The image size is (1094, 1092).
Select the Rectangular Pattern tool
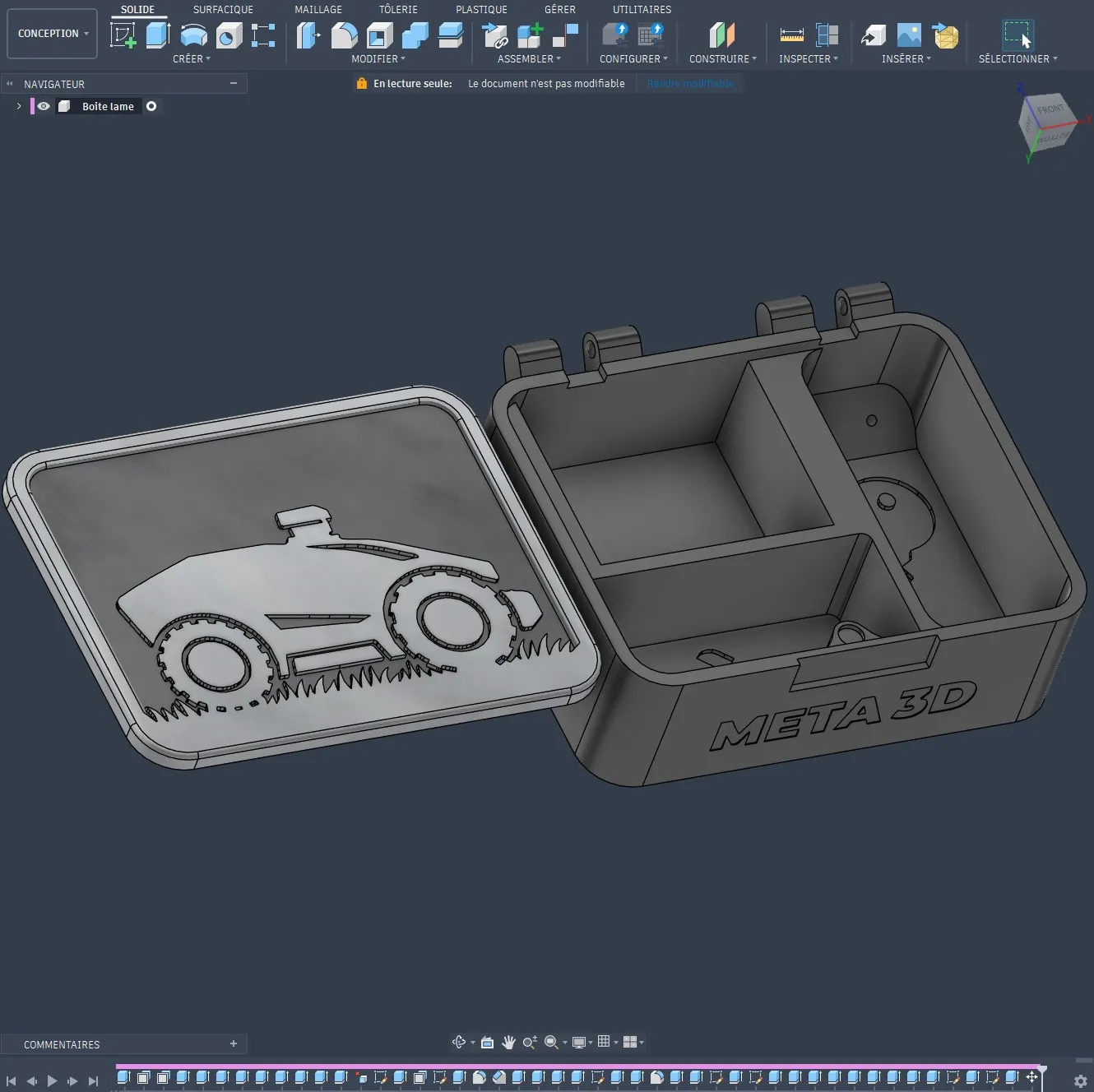pos(263,35)
